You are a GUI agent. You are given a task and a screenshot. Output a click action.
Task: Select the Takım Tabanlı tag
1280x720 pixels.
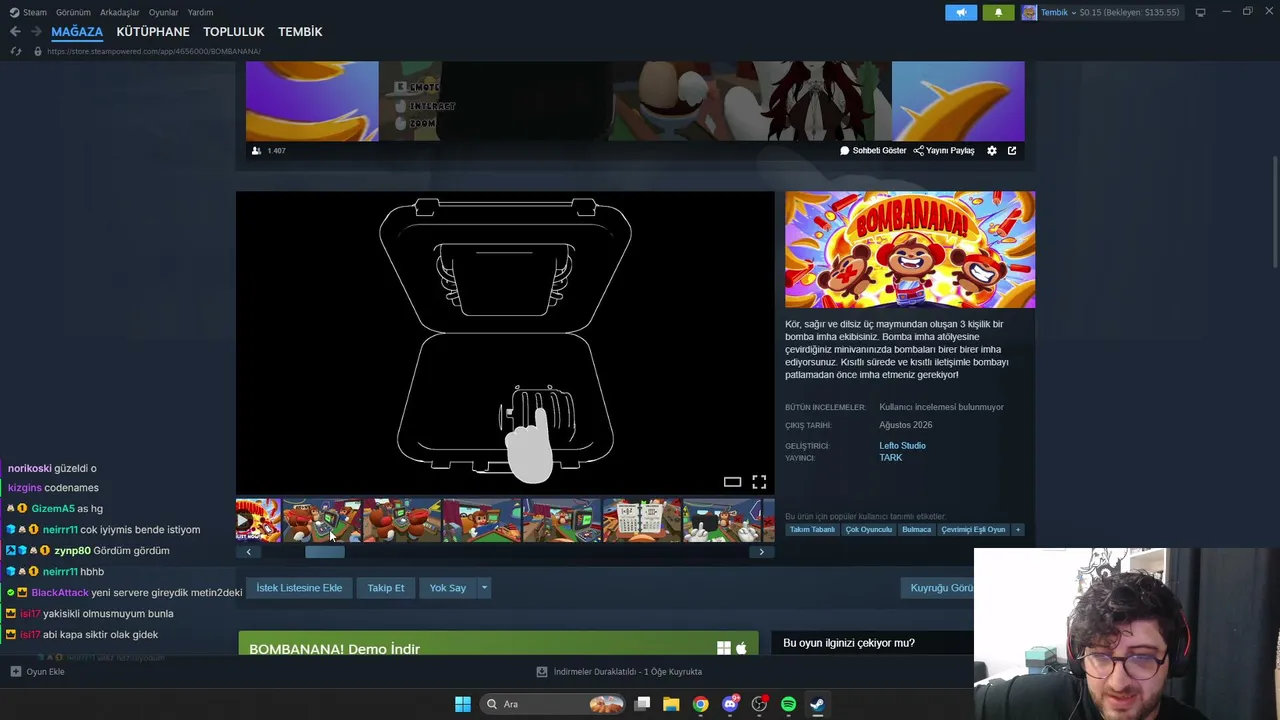pos(812,530)
